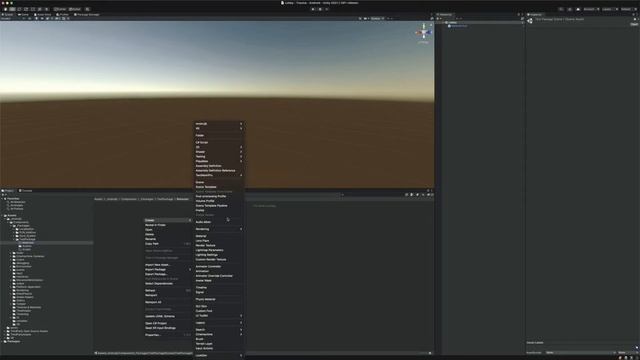Screen dimensions: 640x360
Task: Choose Select Dependencies from context menu
Action: [167, 284]
